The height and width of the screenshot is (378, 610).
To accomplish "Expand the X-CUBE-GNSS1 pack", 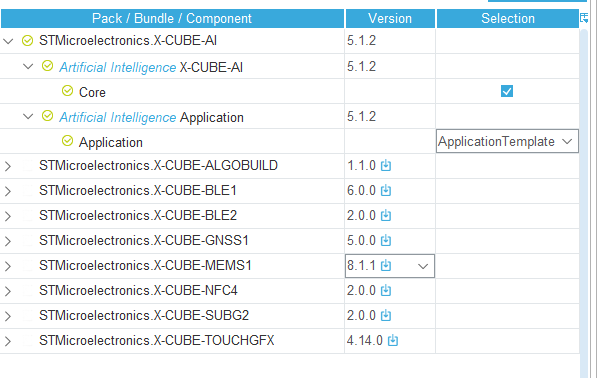I will click(8, 241).
